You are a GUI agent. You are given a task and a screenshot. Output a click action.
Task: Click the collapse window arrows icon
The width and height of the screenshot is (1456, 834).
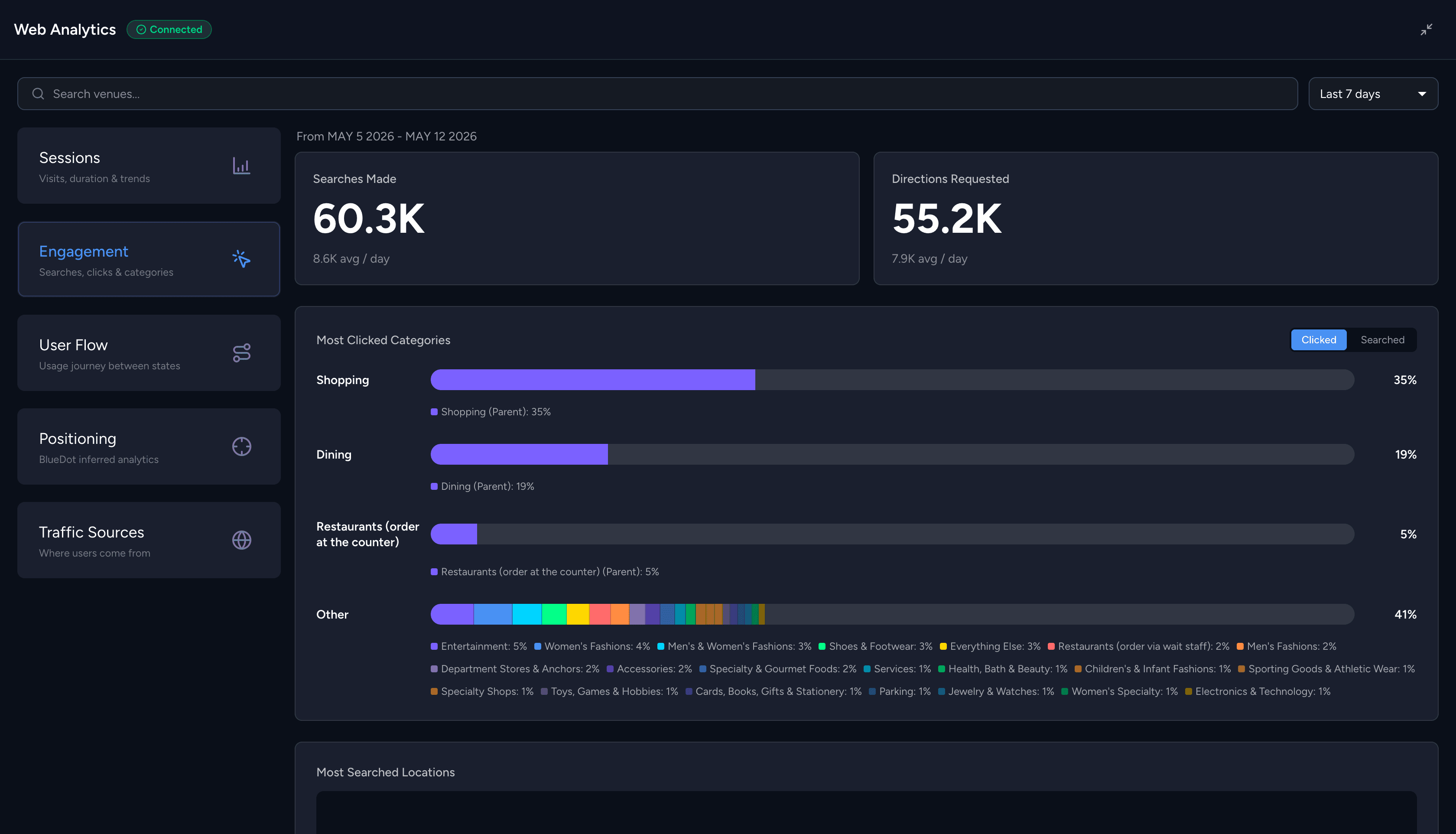click(x=1426, y=29)
